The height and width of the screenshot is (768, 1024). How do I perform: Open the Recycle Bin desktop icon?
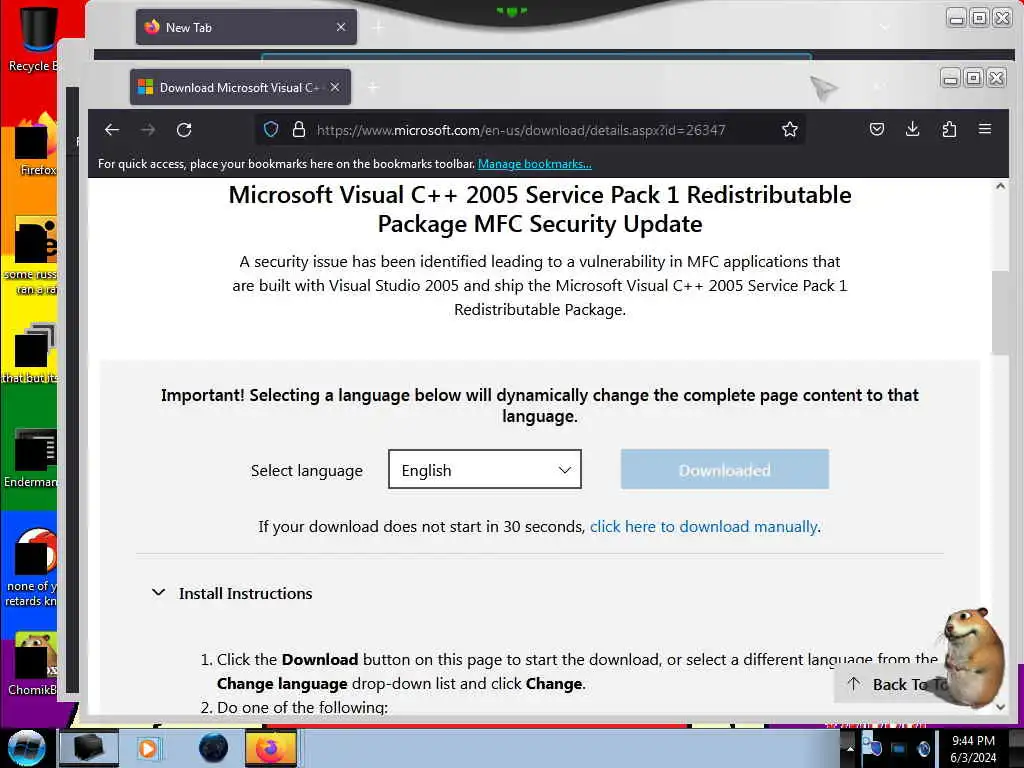(33, 37)
